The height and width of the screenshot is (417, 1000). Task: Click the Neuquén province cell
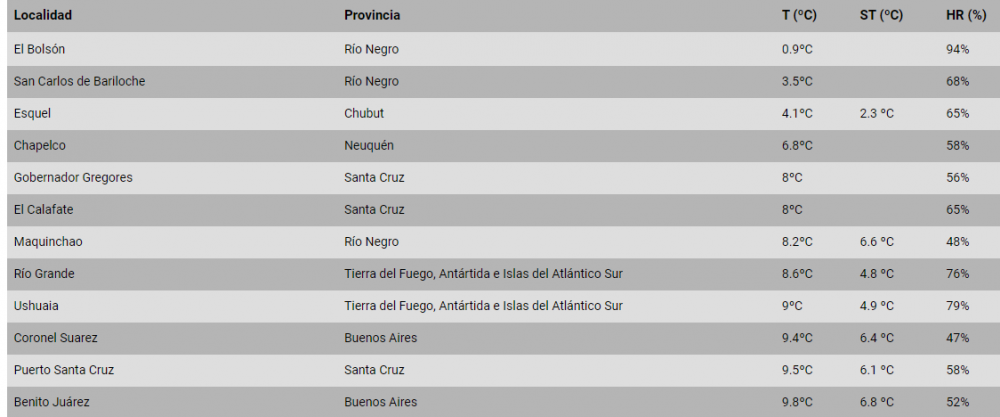(369, 145)
